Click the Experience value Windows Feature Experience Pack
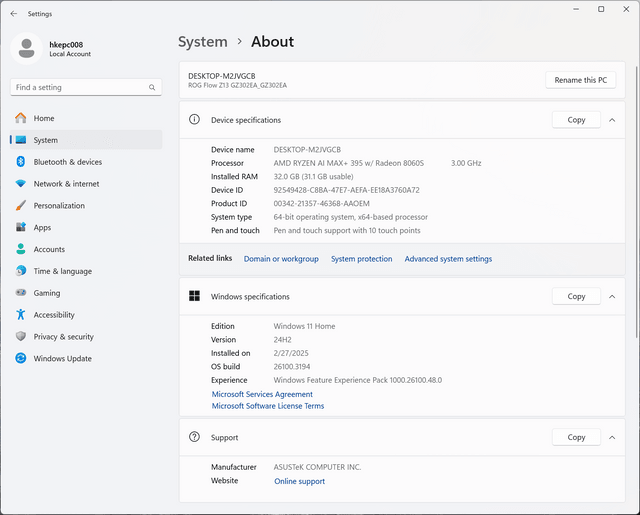 point(358,380)
